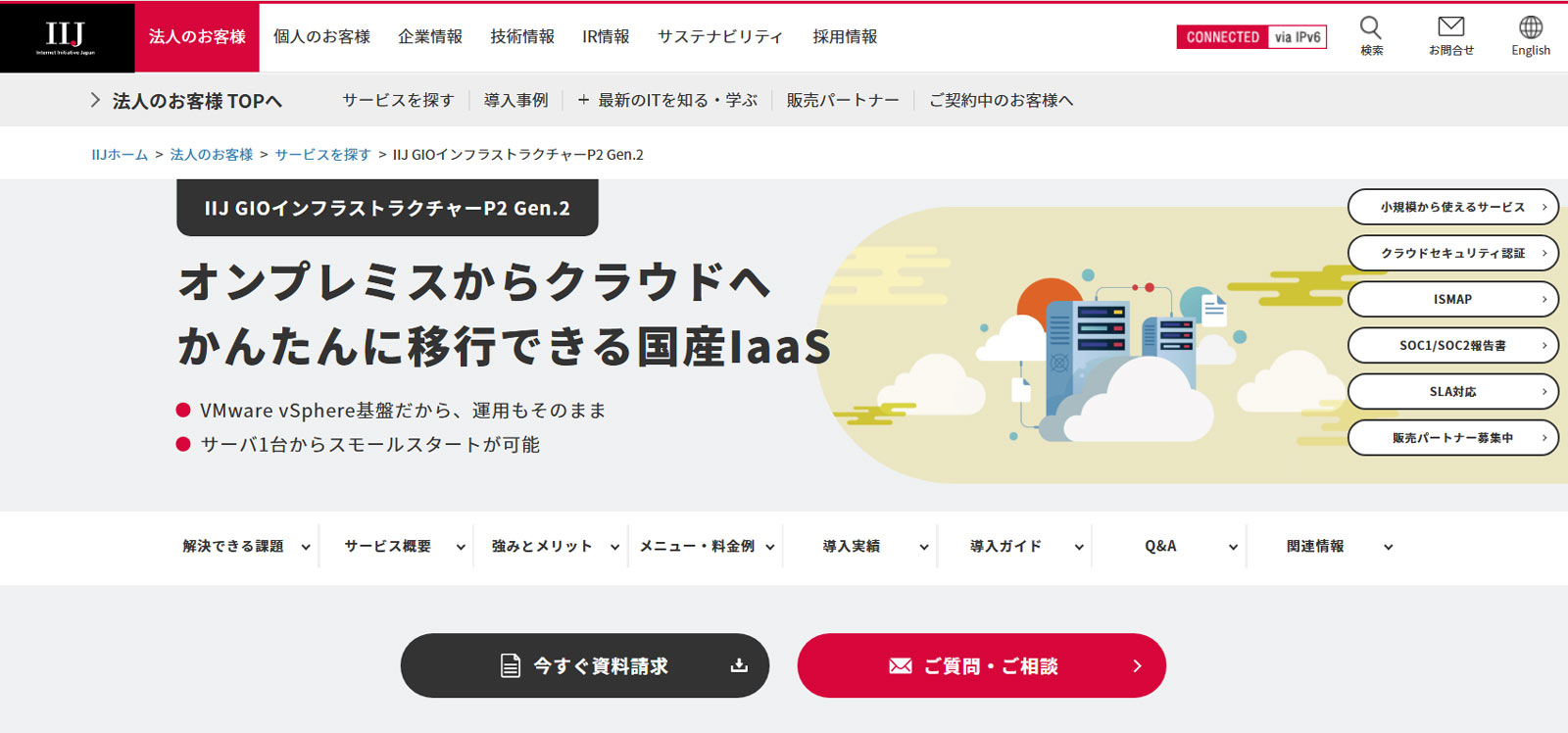This screenshot has height=733, width=1568.
Task: Click headline オンプレミスからクラウドへ
Action: (x=474, y=282)
